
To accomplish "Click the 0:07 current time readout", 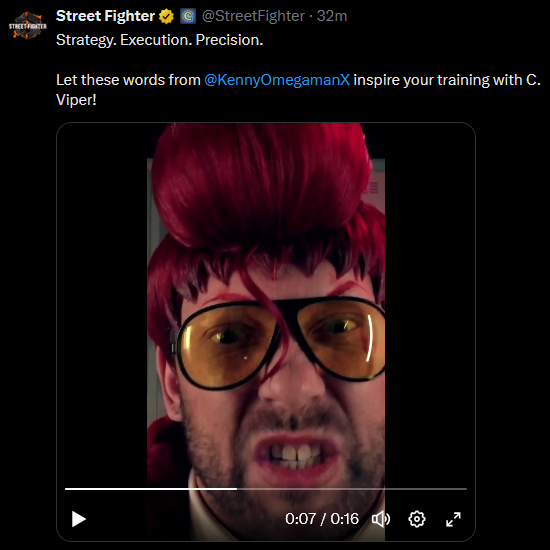I will tap(301, 519).
